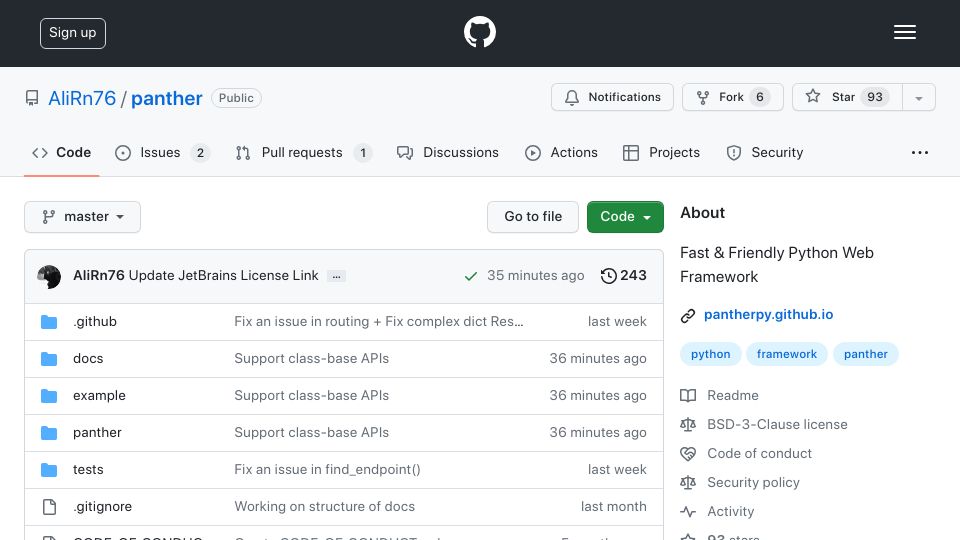Screen dimensions: 960x540
Task: Open the more tabs ellipsis menu
Action: 920,152
